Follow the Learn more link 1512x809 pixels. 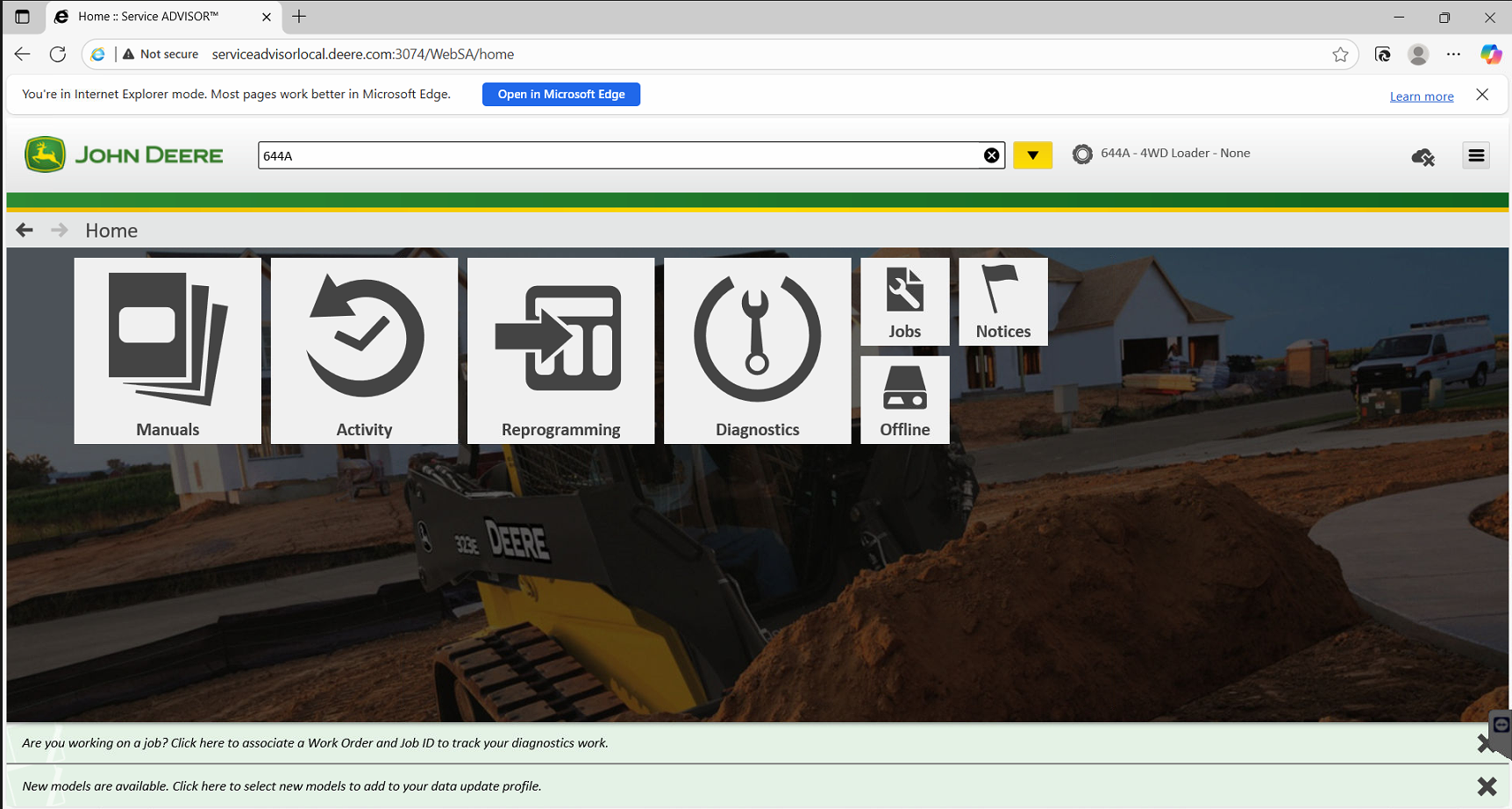(x=1421, y=97)
